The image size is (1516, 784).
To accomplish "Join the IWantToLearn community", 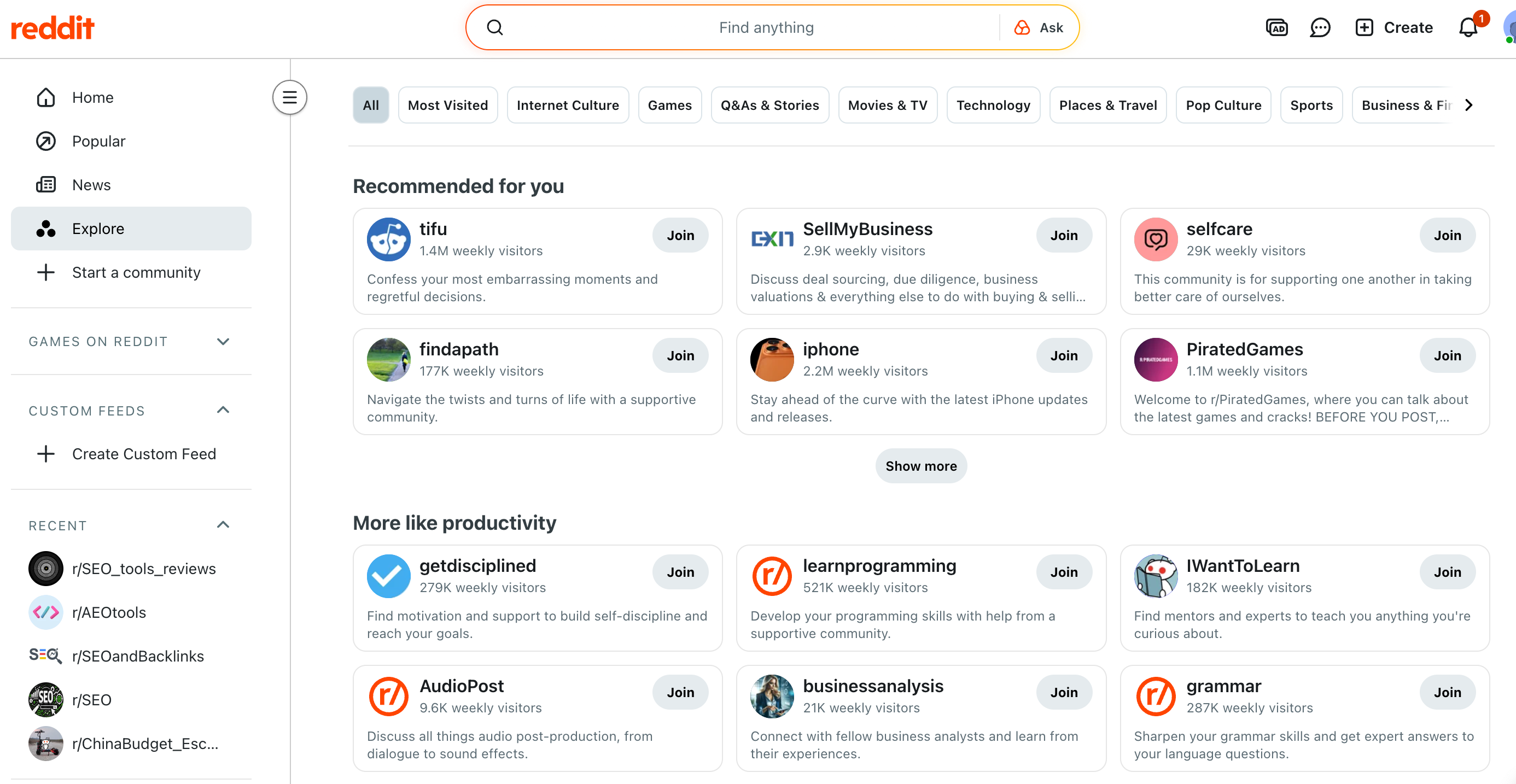I will (1447, 572).
